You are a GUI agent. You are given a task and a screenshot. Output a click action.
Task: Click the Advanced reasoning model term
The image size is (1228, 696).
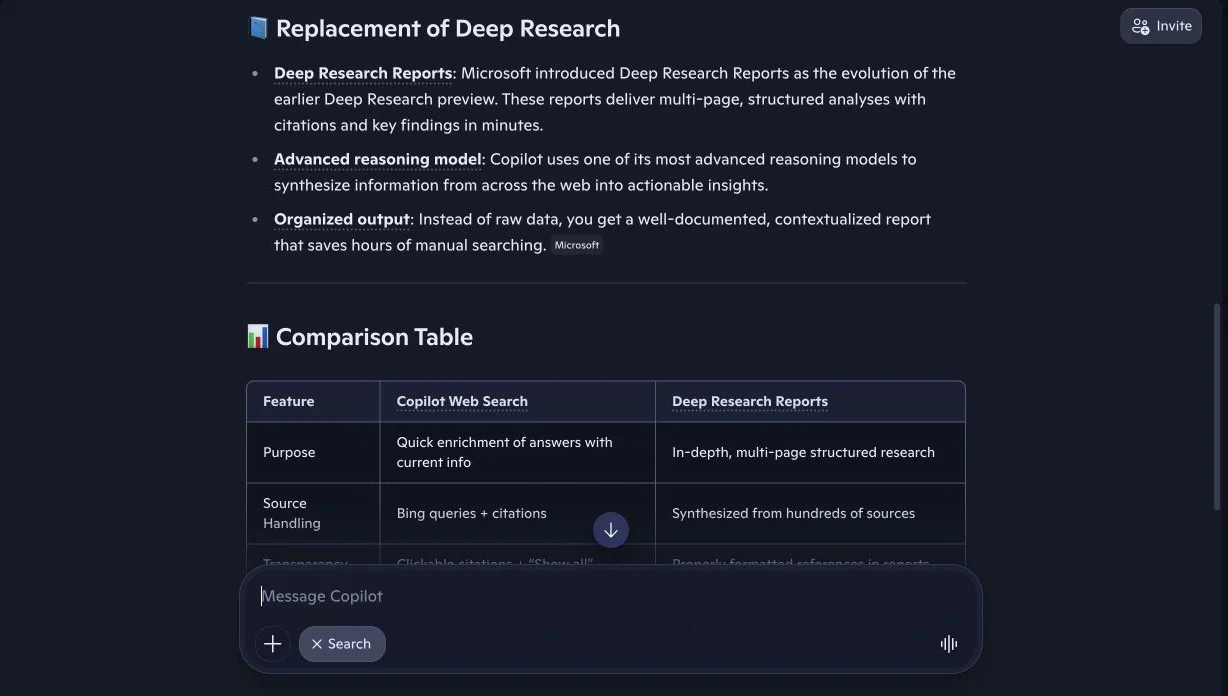coord(378,159)
